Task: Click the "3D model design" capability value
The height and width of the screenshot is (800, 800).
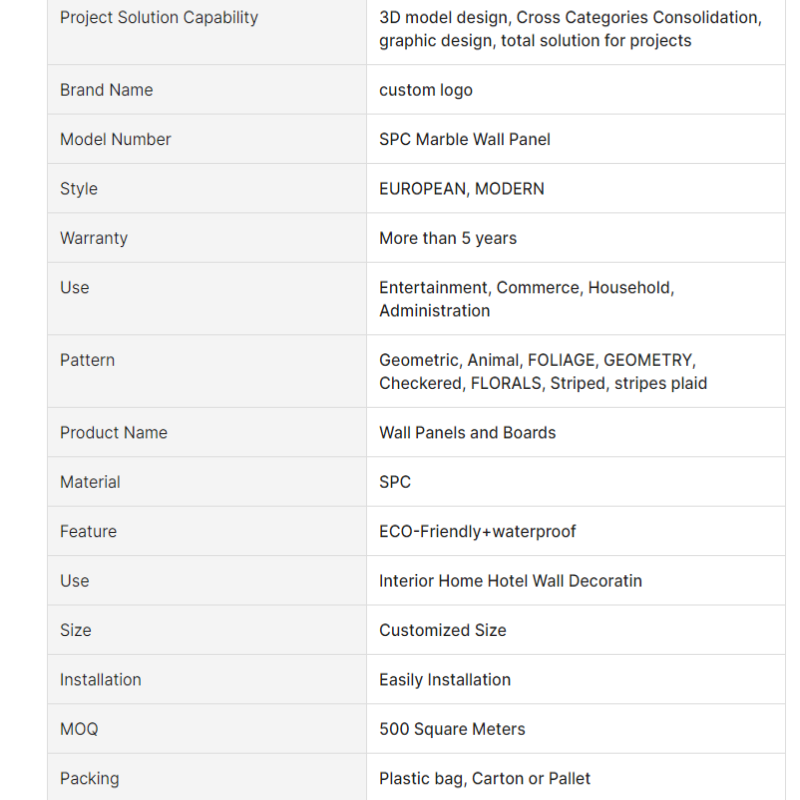Action: click(443, 18)
